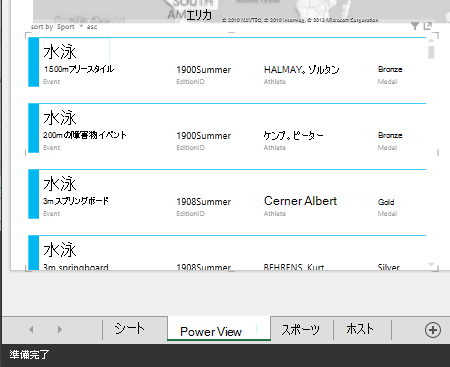Add a new sheet with the plus button
450x367 pixels.
pos(433,330)
